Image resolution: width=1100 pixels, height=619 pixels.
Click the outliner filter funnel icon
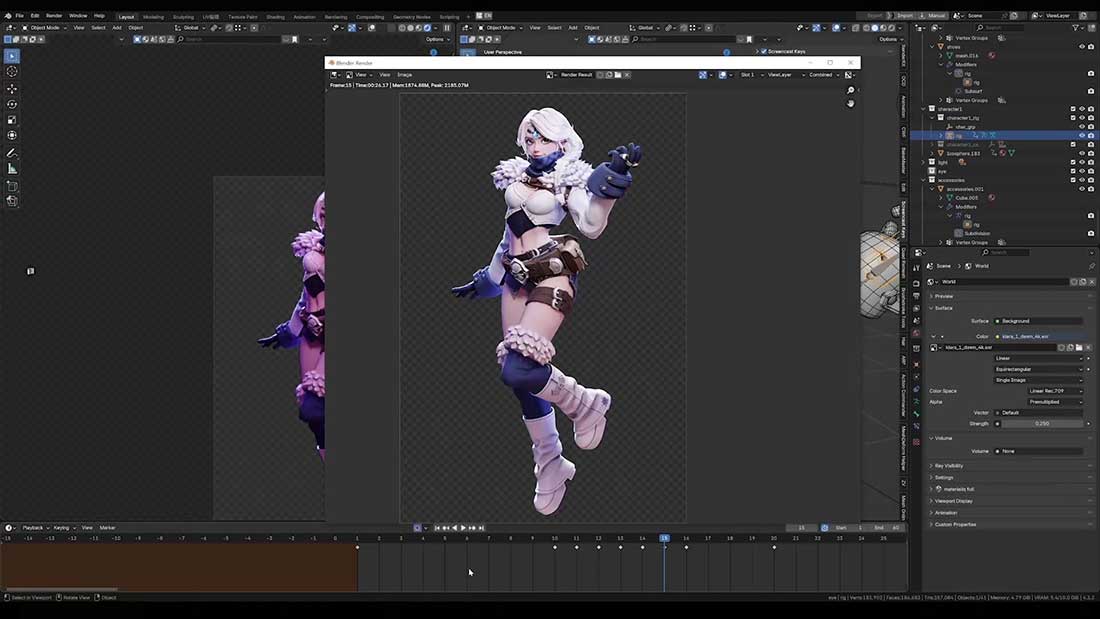click(x=1075, y=27)
